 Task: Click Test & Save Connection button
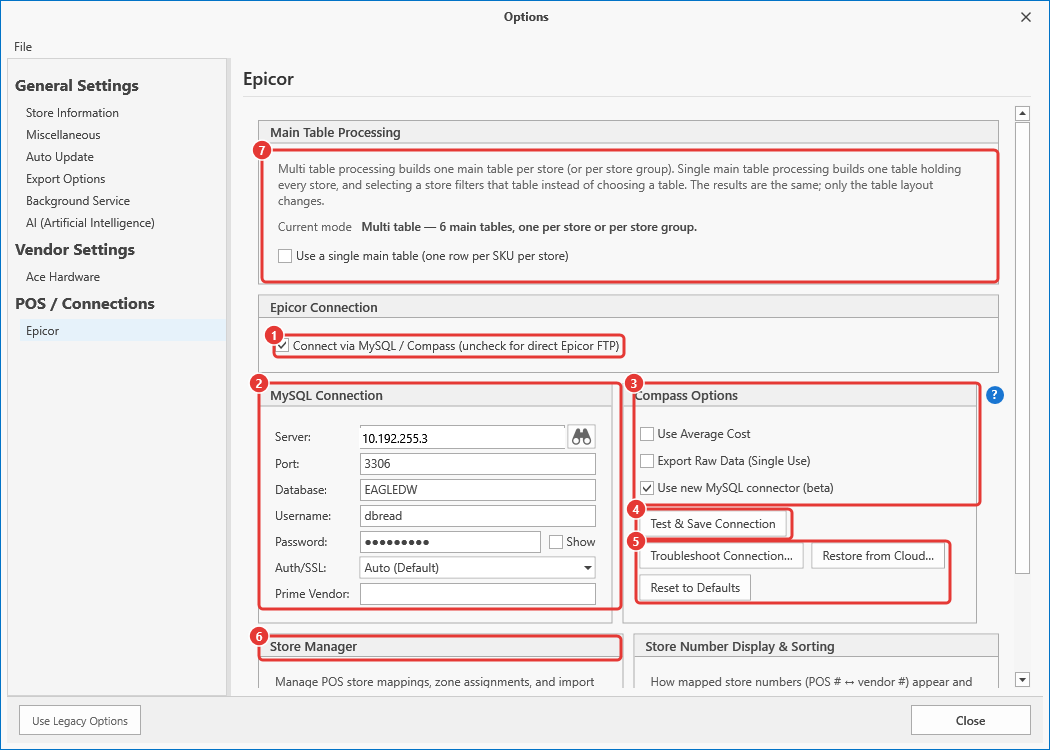pyautogui.click(x=712, y=524)
